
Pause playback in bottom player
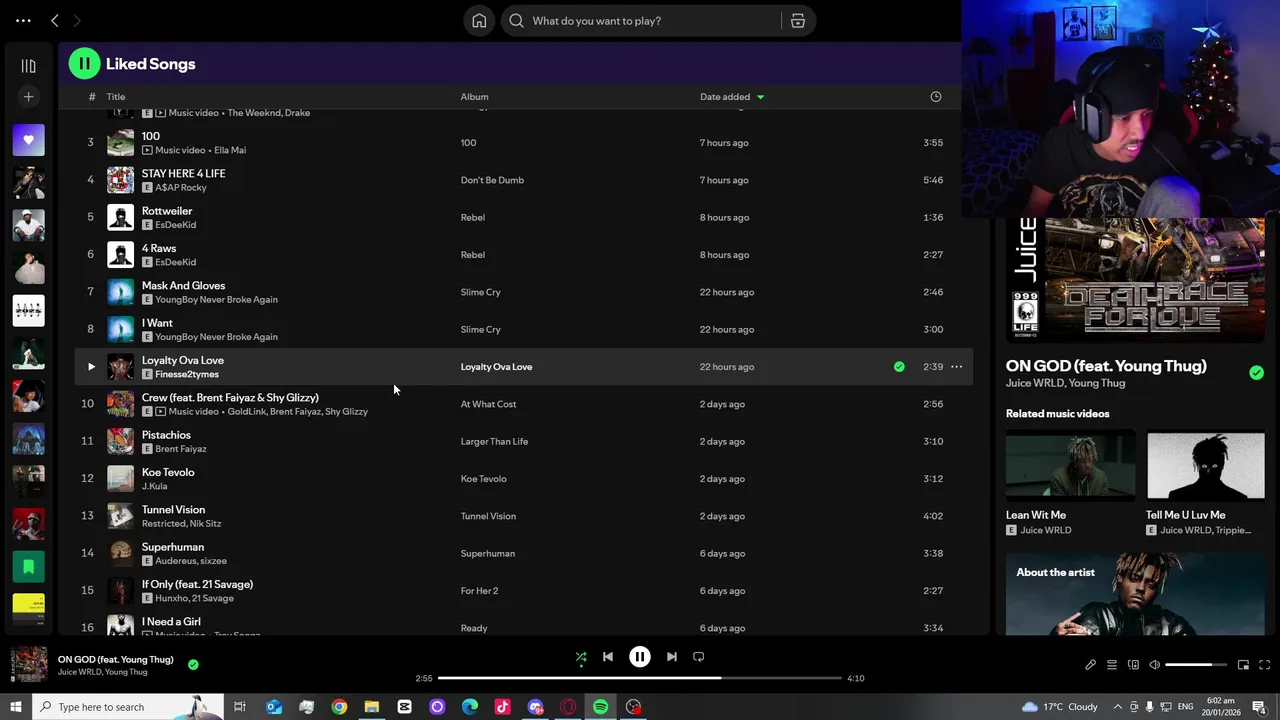click(x=640, y=657)
